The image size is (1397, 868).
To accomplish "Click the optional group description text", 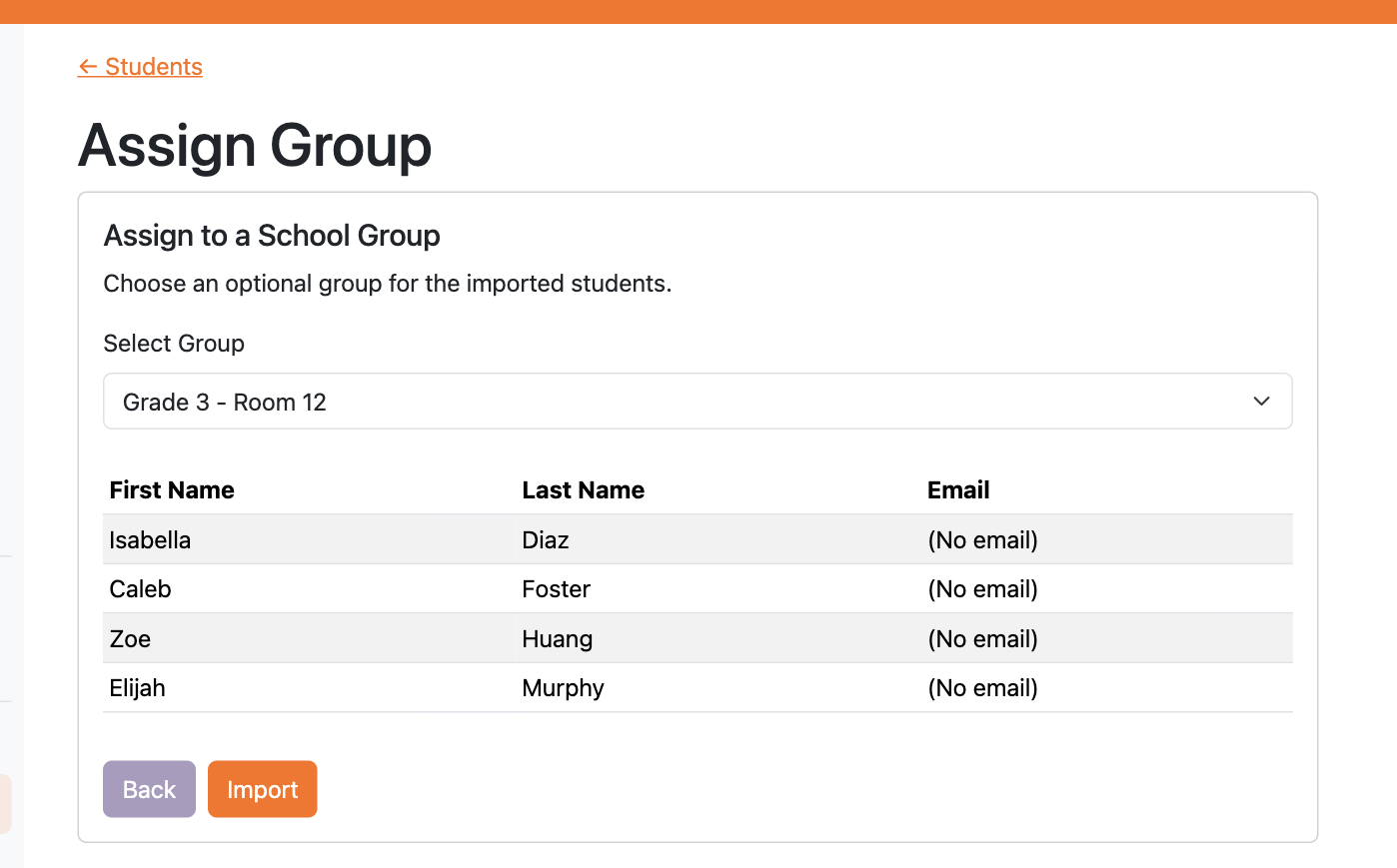I will (388, 284).
